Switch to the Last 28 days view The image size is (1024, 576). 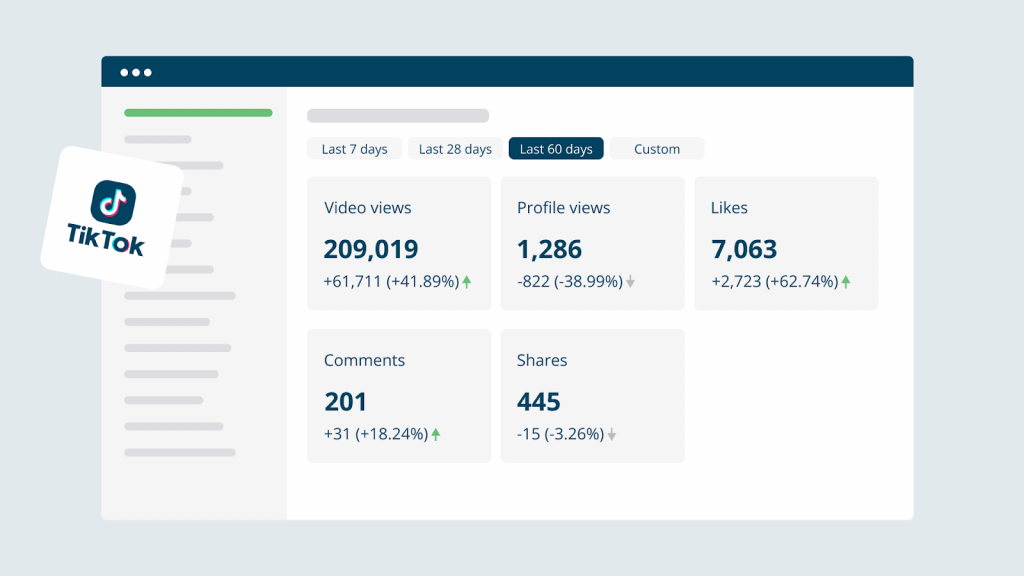[455, 148]
